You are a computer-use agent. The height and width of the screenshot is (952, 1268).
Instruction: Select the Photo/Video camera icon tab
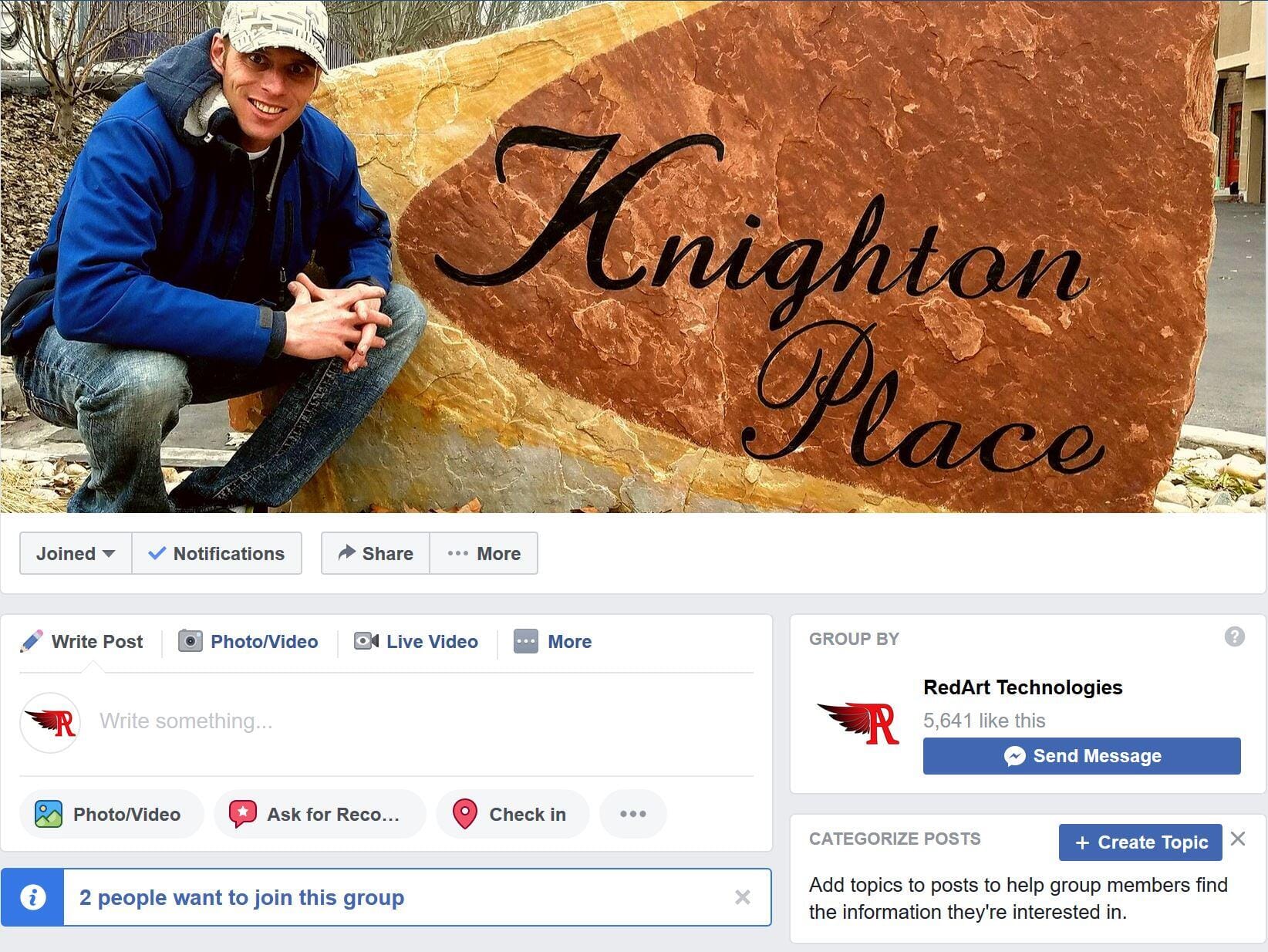coord(191,641)
